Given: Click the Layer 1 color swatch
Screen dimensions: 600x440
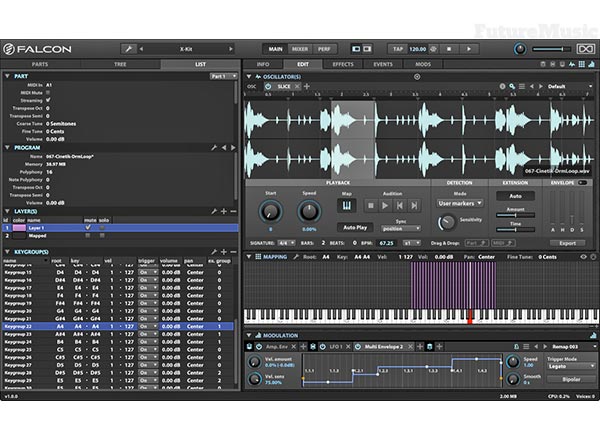Looking at the screenshot, I should point(19,228).
